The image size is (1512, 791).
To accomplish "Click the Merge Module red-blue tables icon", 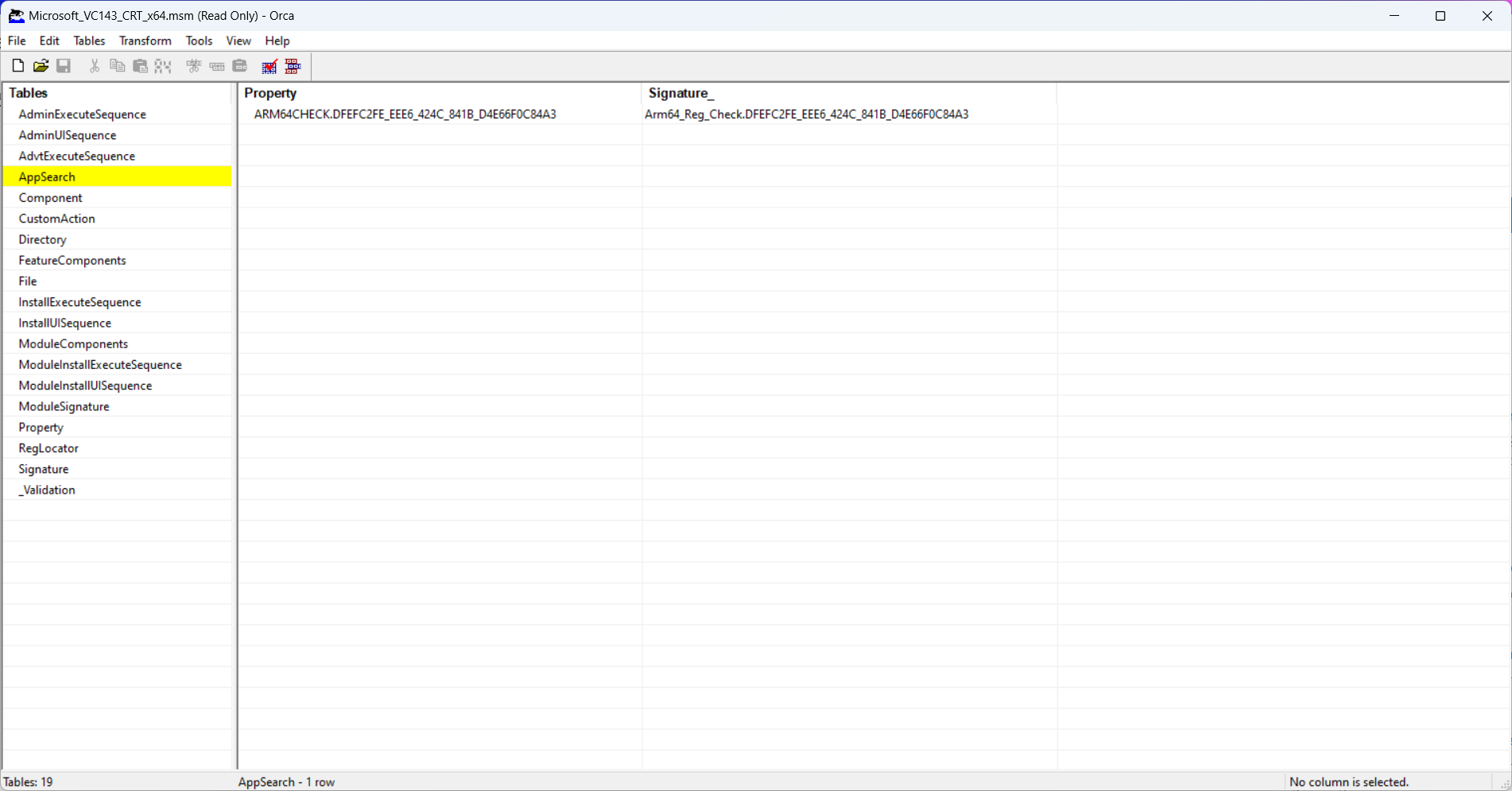I will [x=293, y=66].
